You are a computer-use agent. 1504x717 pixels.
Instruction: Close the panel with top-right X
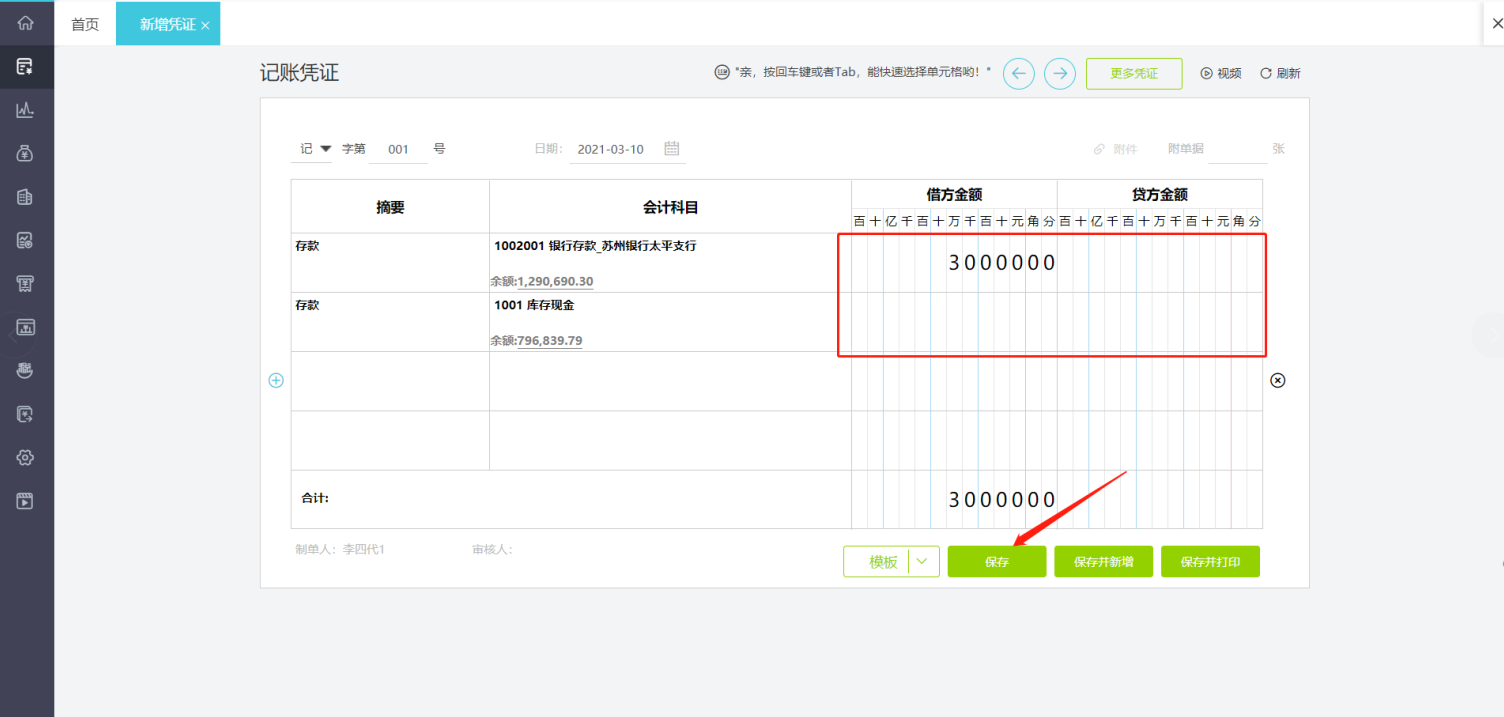1497,22
